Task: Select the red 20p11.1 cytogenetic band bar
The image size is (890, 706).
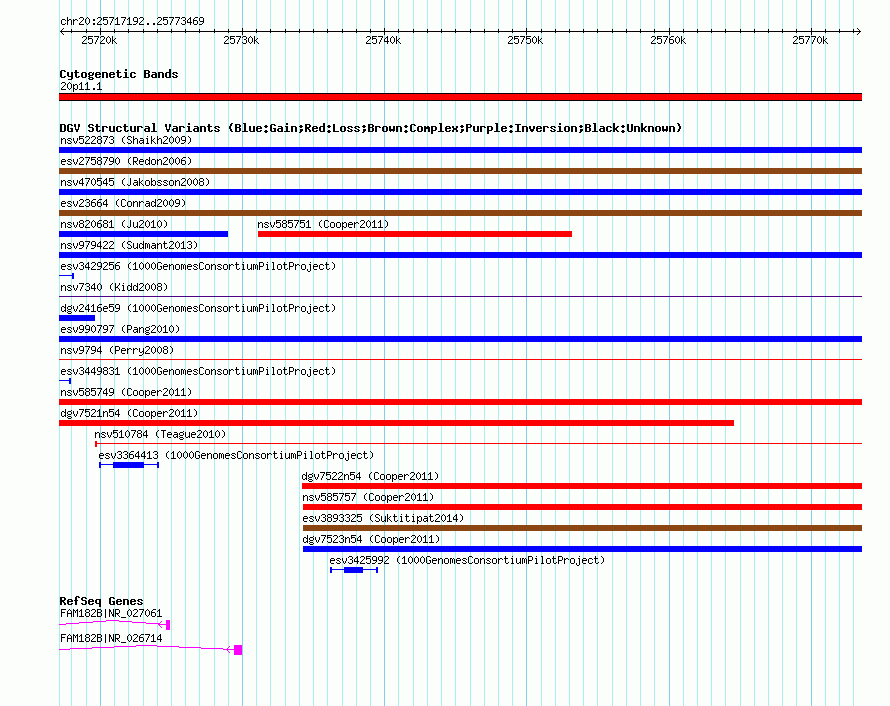Action: 460,97
